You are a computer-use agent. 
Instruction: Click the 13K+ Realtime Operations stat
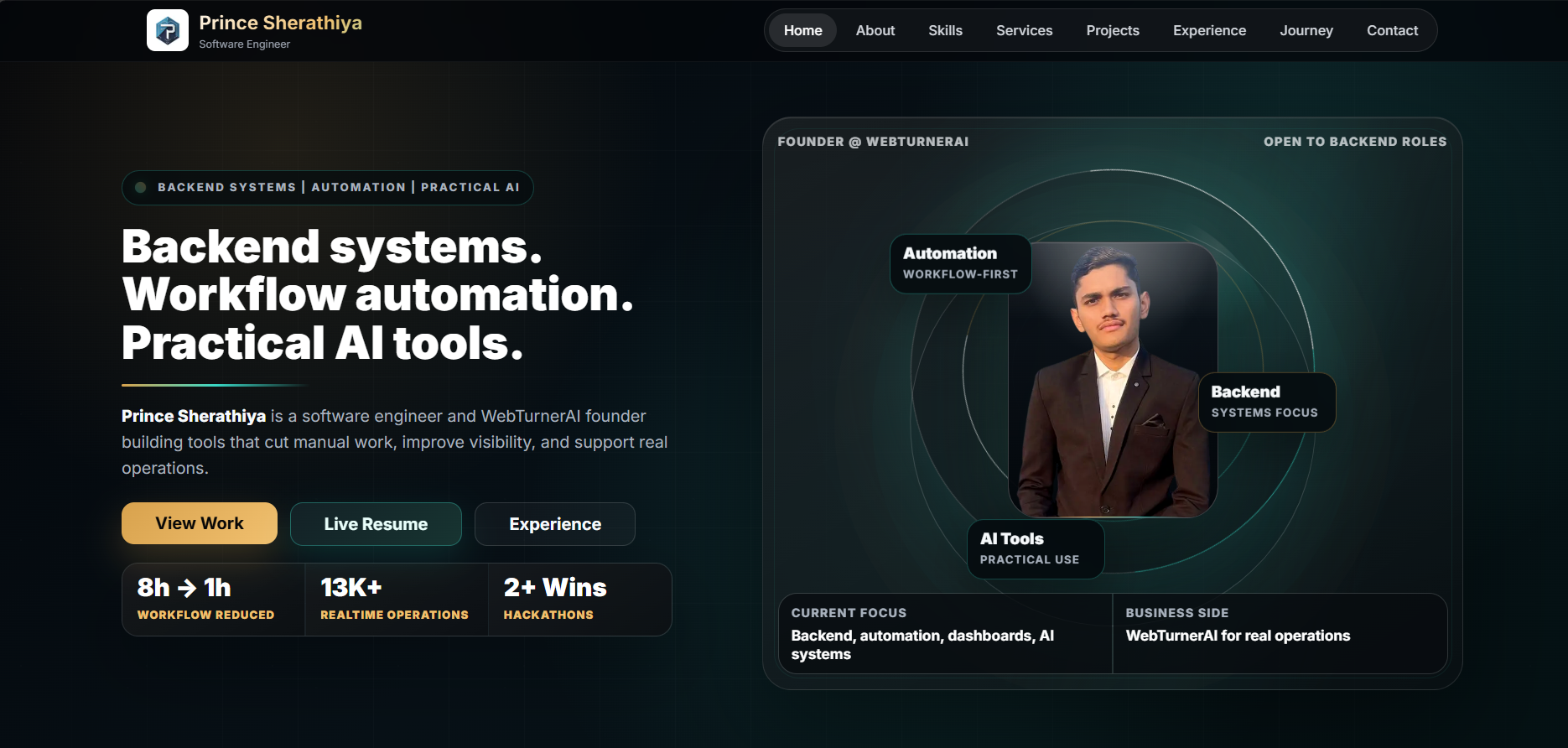click(x=396, y=600)
